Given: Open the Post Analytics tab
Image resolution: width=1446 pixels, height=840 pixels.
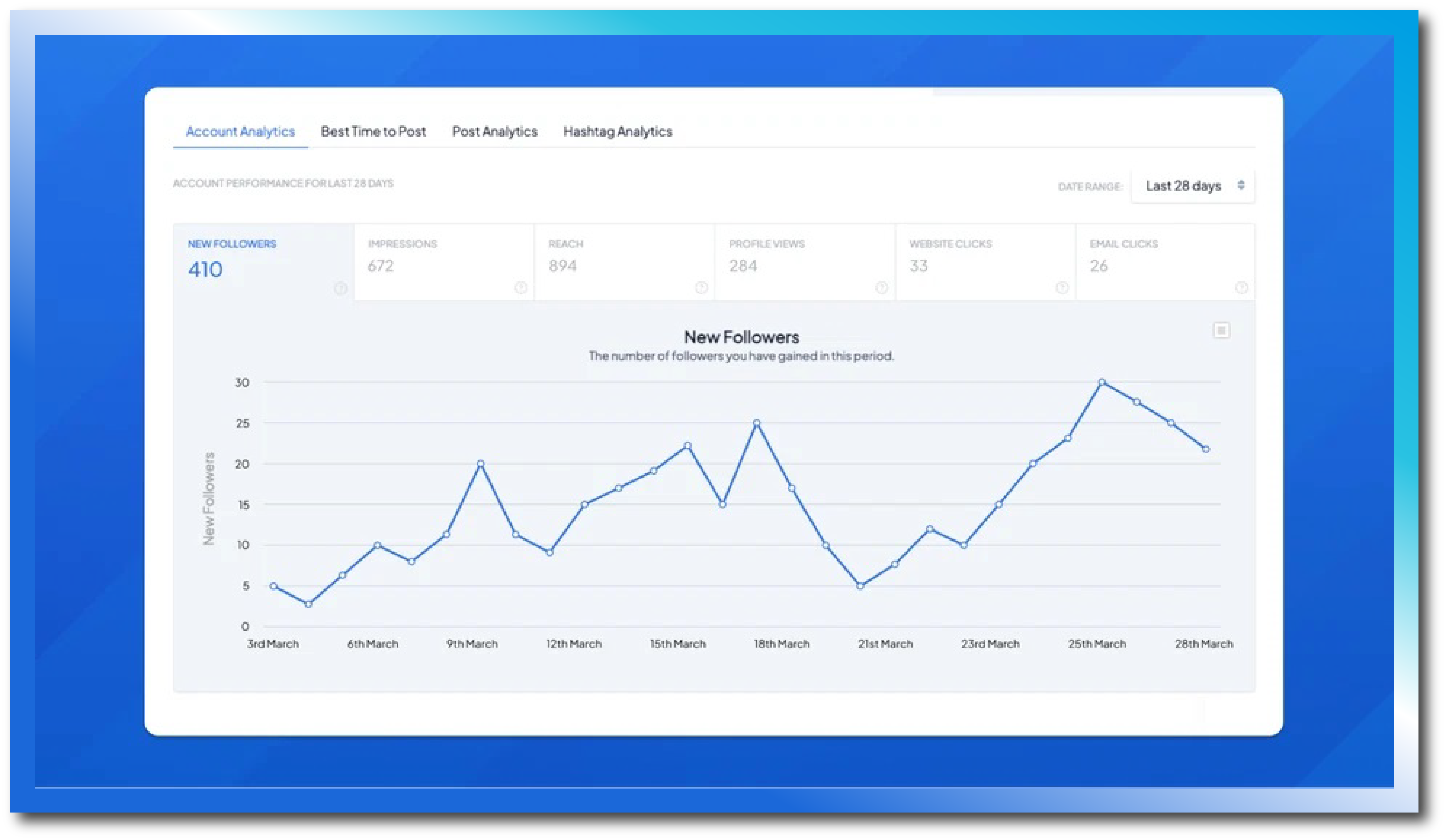Looking at the screenshot, I should point(495,131).
